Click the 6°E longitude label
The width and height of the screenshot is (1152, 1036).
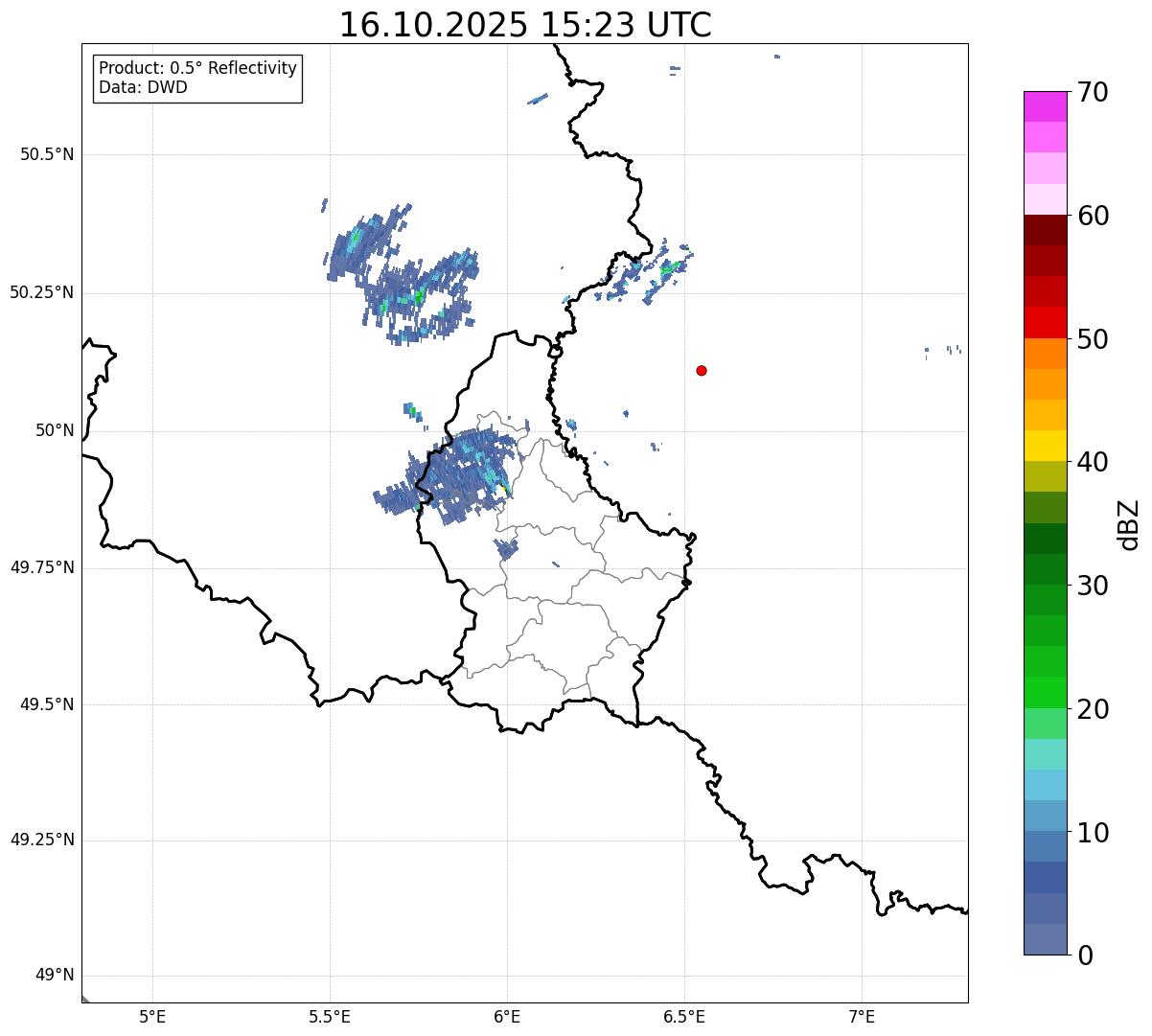507,1016
